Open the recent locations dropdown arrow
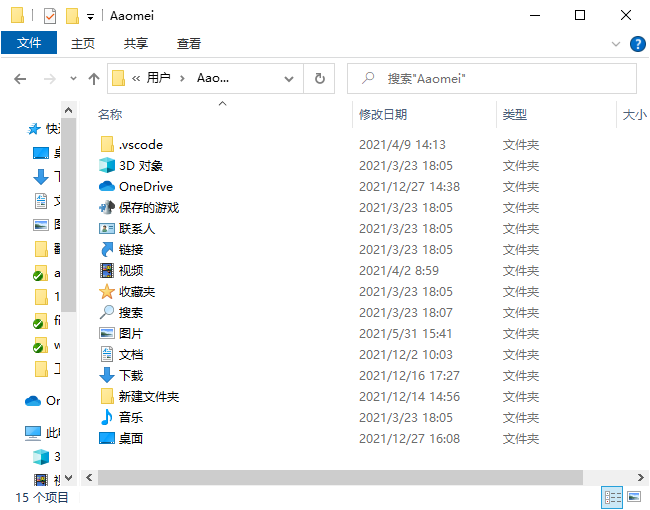Image resolution: width=650 pixels, height=510 pixels. click(x=73, y=78)
